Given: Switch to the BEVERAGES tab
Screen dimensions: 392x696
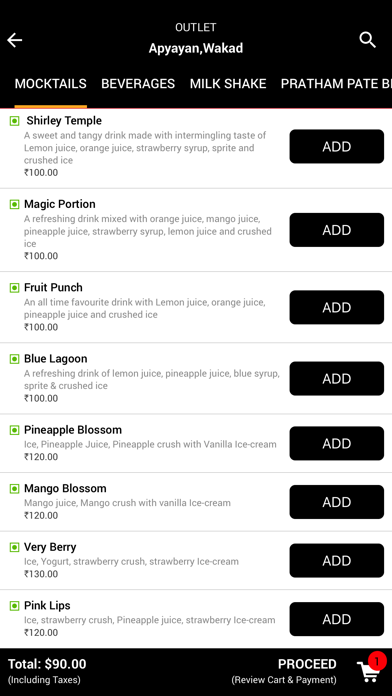Looking at the screenshot, I should (138, 84).
